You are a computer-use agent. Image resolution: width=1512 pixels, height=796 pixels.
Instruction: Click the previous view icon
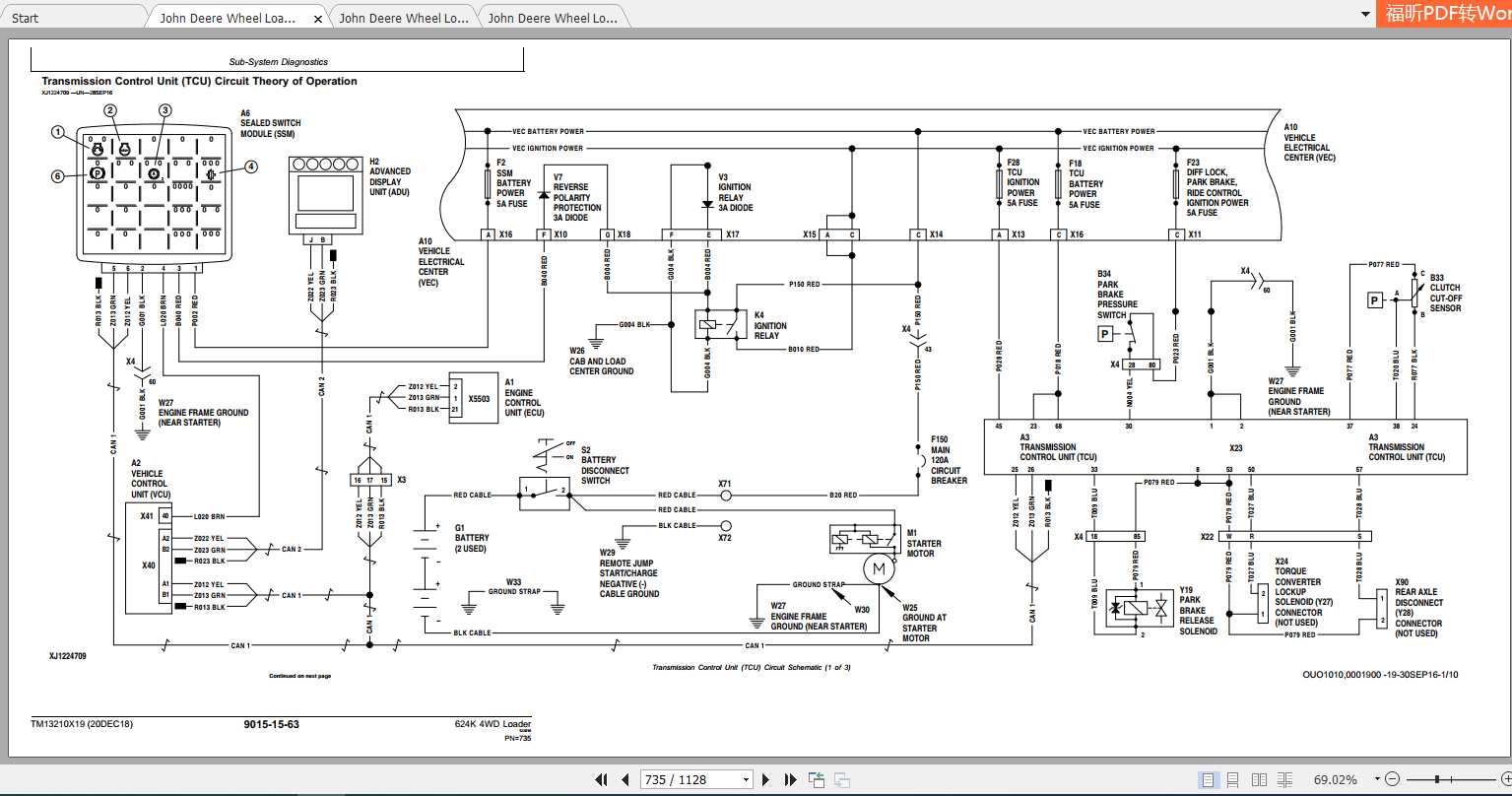(x=817, y=779)
